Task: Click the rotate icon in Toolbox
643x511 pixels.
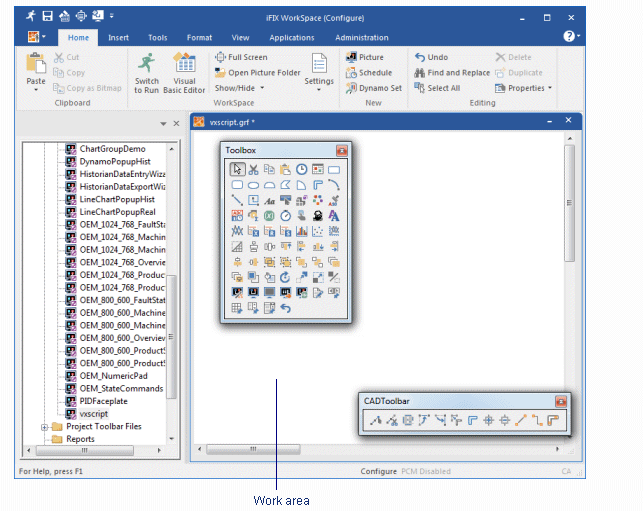Action: [x=285, y=277]
